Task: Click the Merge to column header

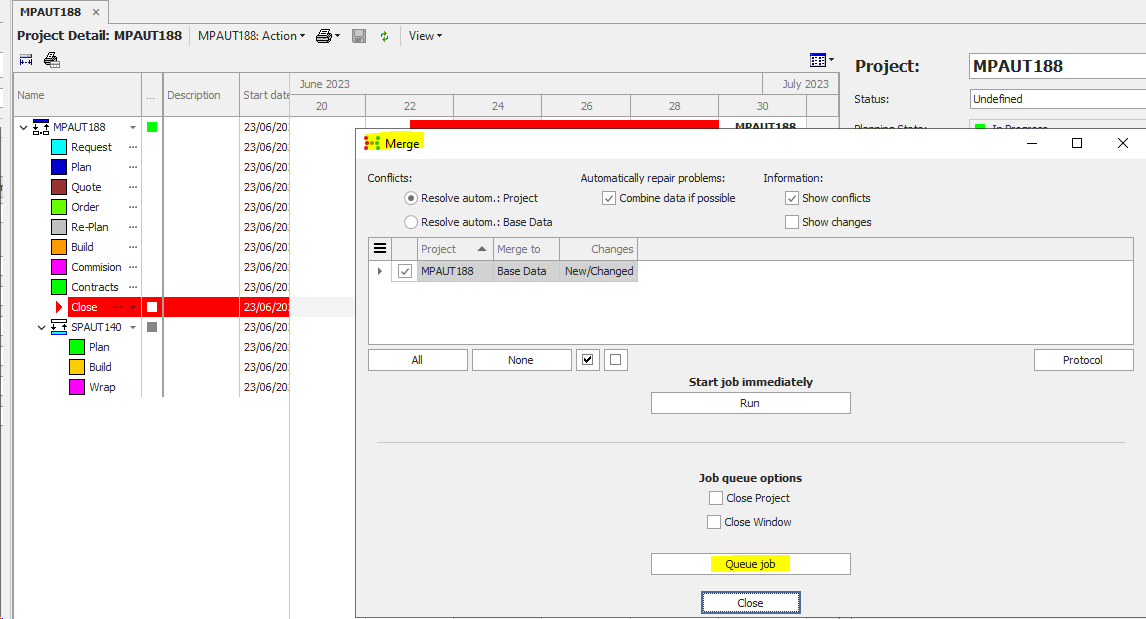Action: pyautogui.click(x=526, y=249)
